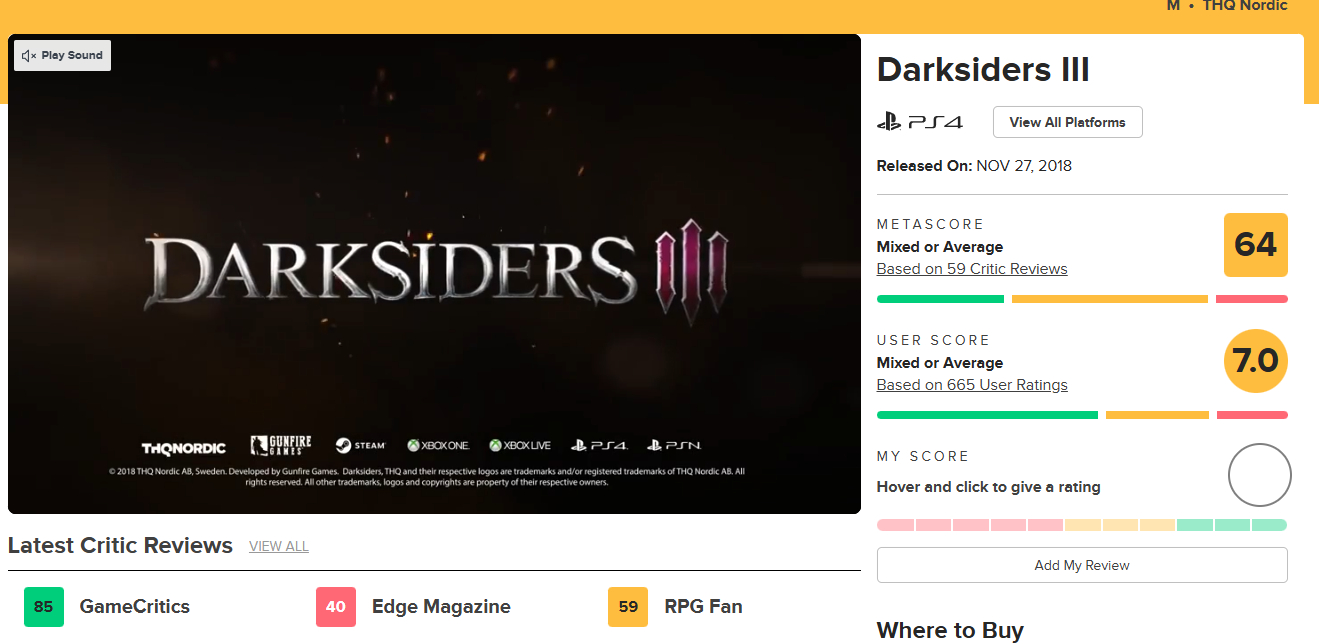Screen dimensions: 1319x644
Task: Open the GameCritics review
Action: click(x=134, y=607)
